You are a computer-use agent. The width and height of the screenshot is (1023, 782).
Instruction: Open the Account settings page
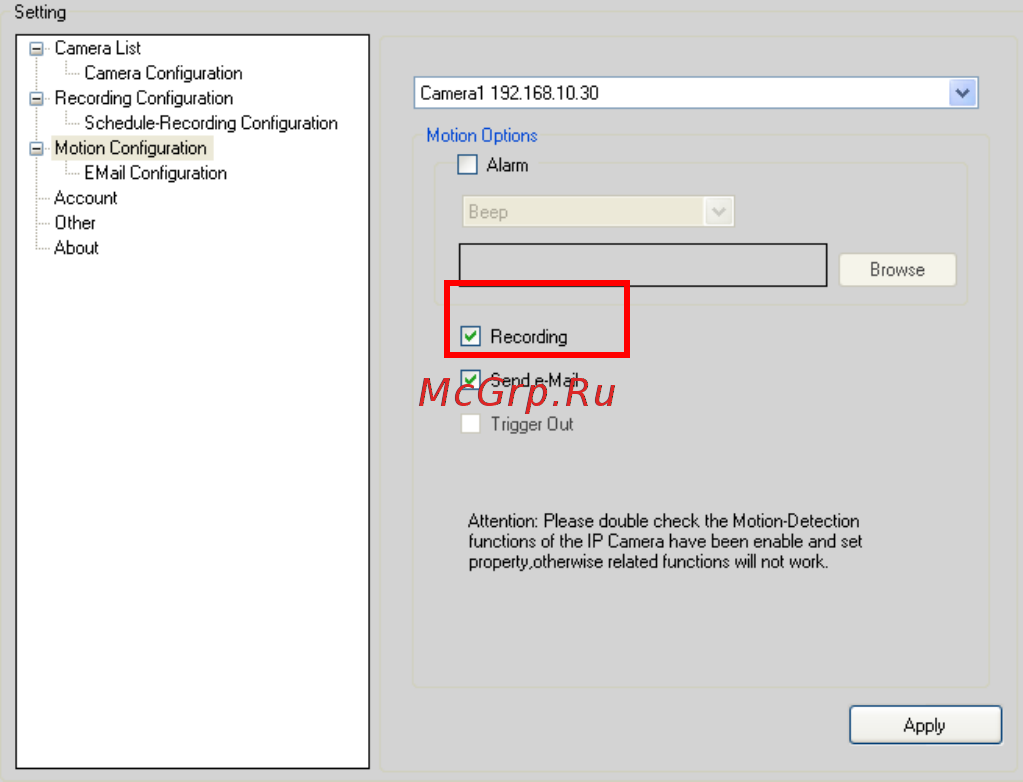click(x=85, y=198)
